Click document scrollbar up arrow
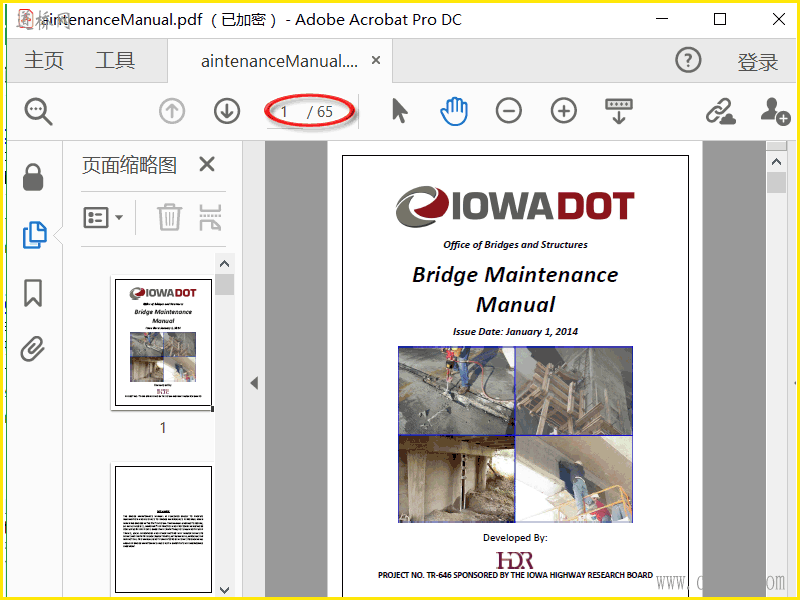The image size is (800, 600). point(777,162)
